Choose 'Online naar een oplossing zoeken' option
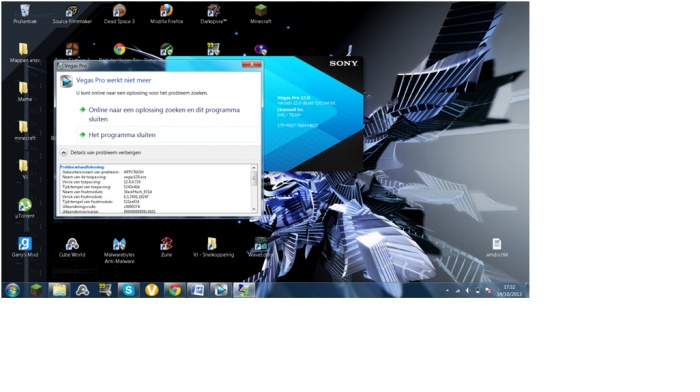 (164, 114)
